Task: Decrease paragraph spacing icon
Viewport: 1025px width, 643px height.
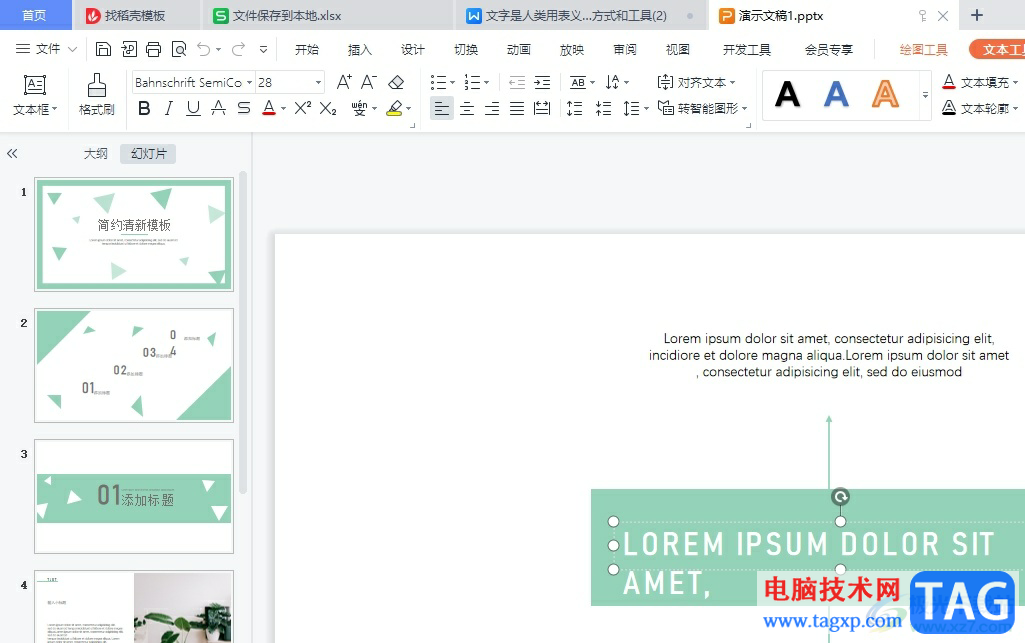Action: coord(603,108)
